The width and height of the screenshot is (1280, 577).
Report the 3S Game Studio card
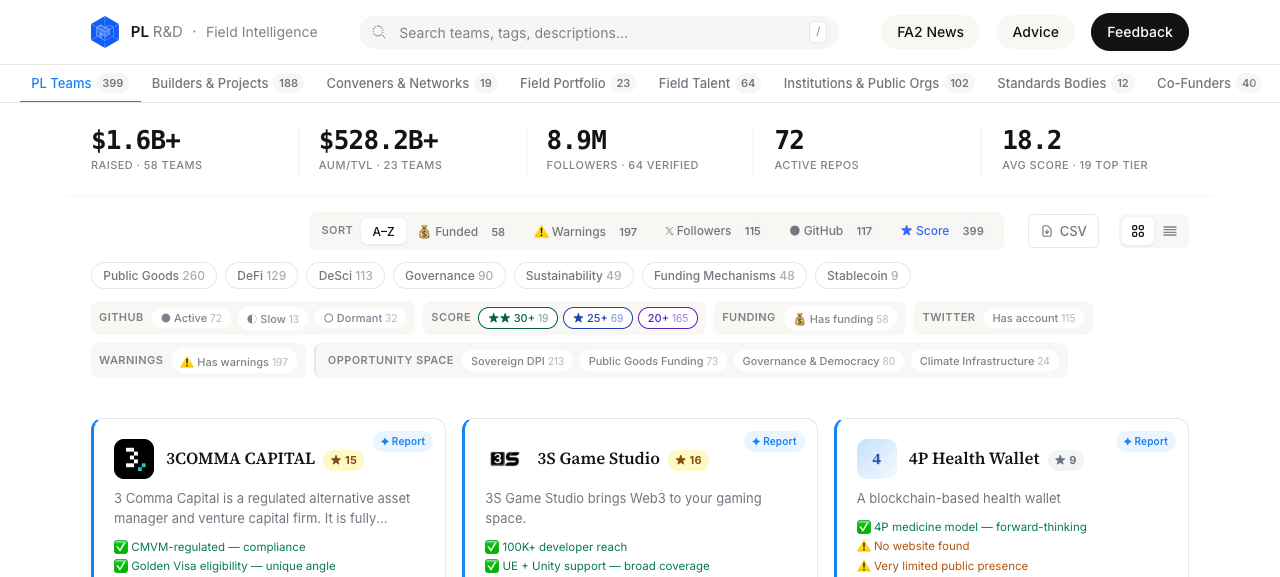coord(774,441)
